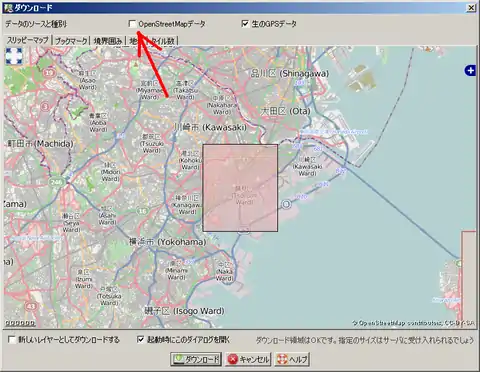Screen dimensions: 480x372
Task: Click the JOSM icon in the title bar
Action: tap(8, 7)
